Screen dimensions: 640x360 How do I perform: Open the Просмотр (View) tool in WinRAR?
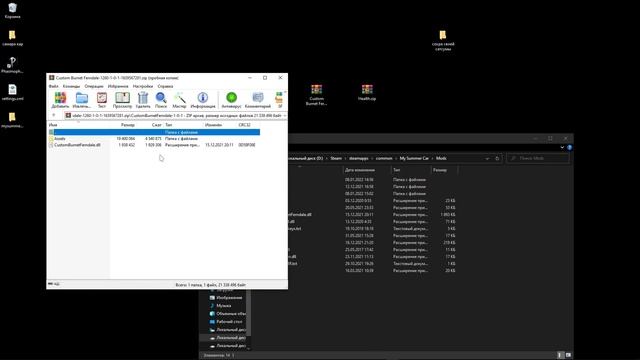pyautogui.click(x=122, y=100)
